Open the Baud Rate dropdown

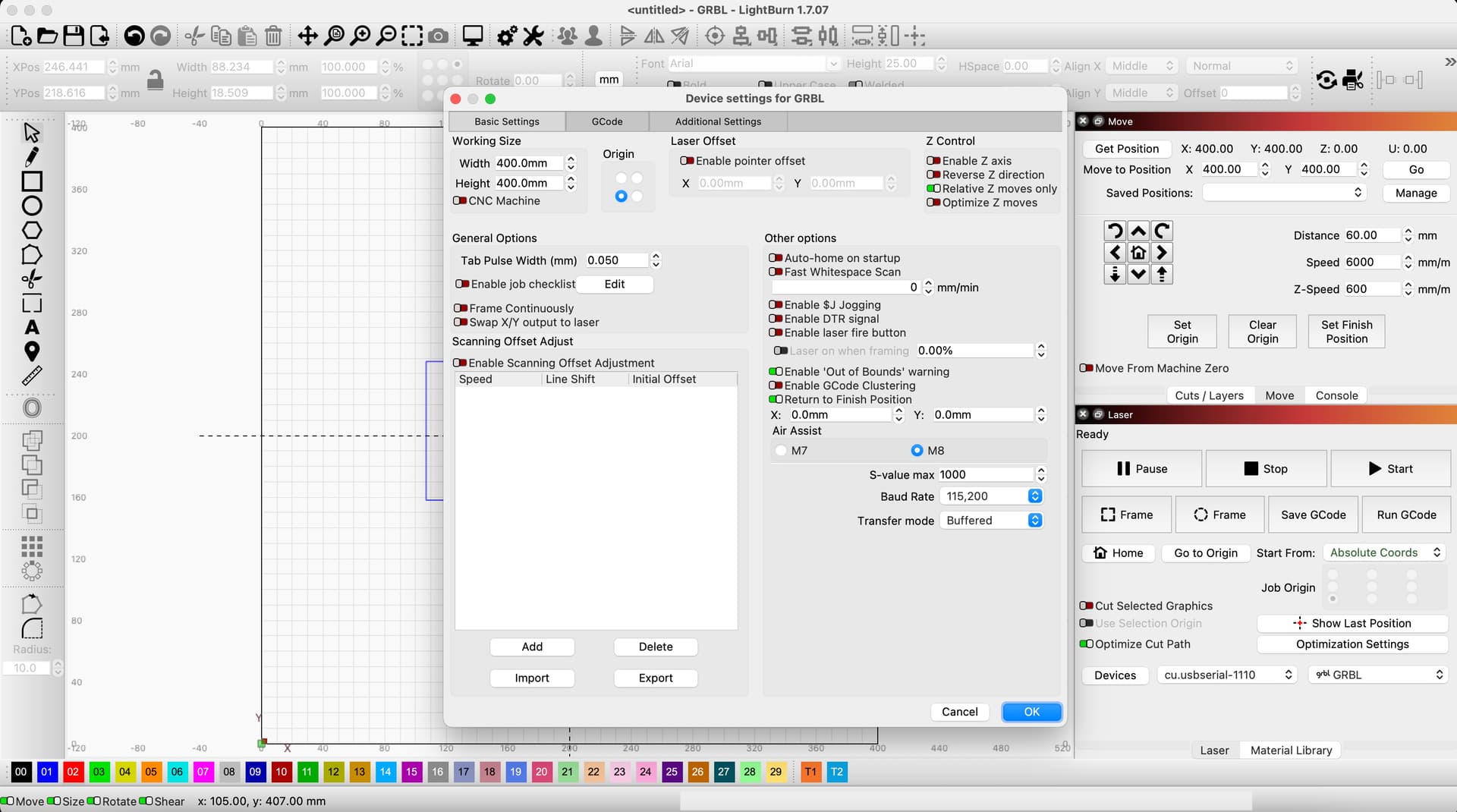(991, 496)
